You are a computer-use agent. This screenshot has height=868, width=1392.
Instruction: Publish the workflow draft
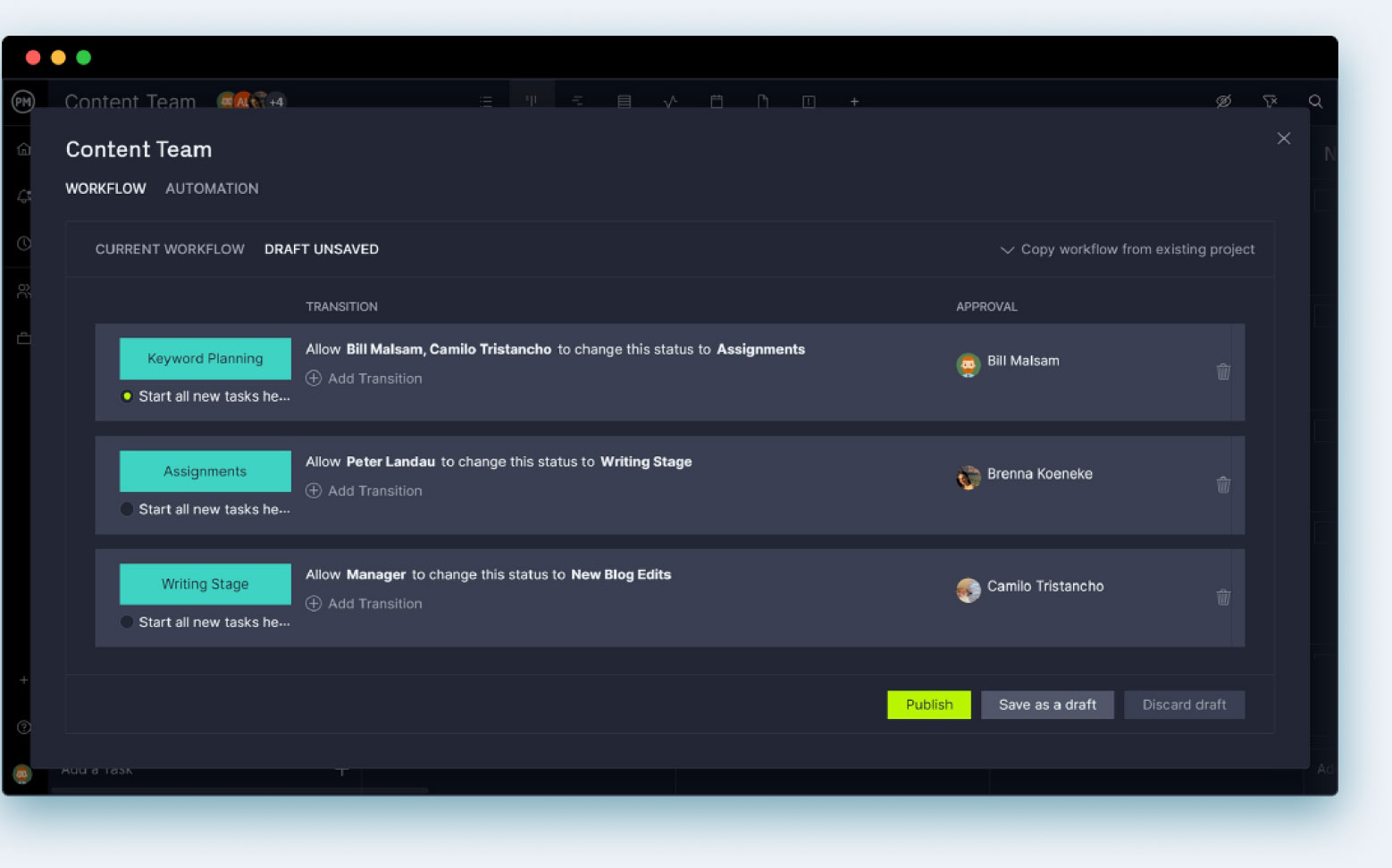[x=928, y=705]
